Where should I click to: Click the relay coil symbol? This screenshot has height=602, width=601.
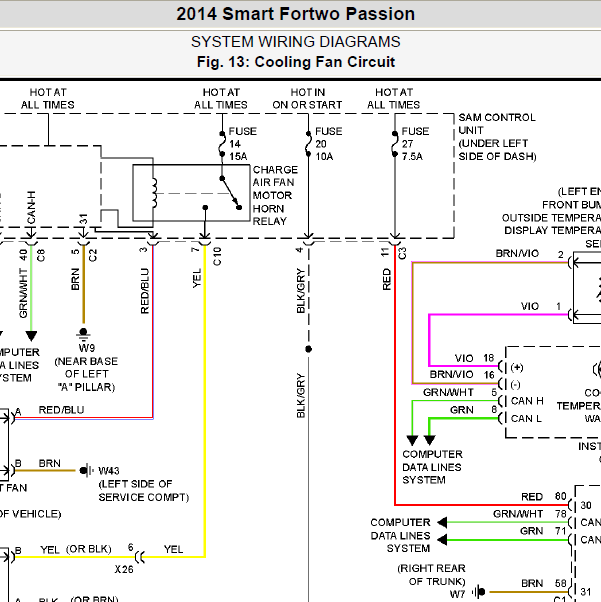click(154, 193)
